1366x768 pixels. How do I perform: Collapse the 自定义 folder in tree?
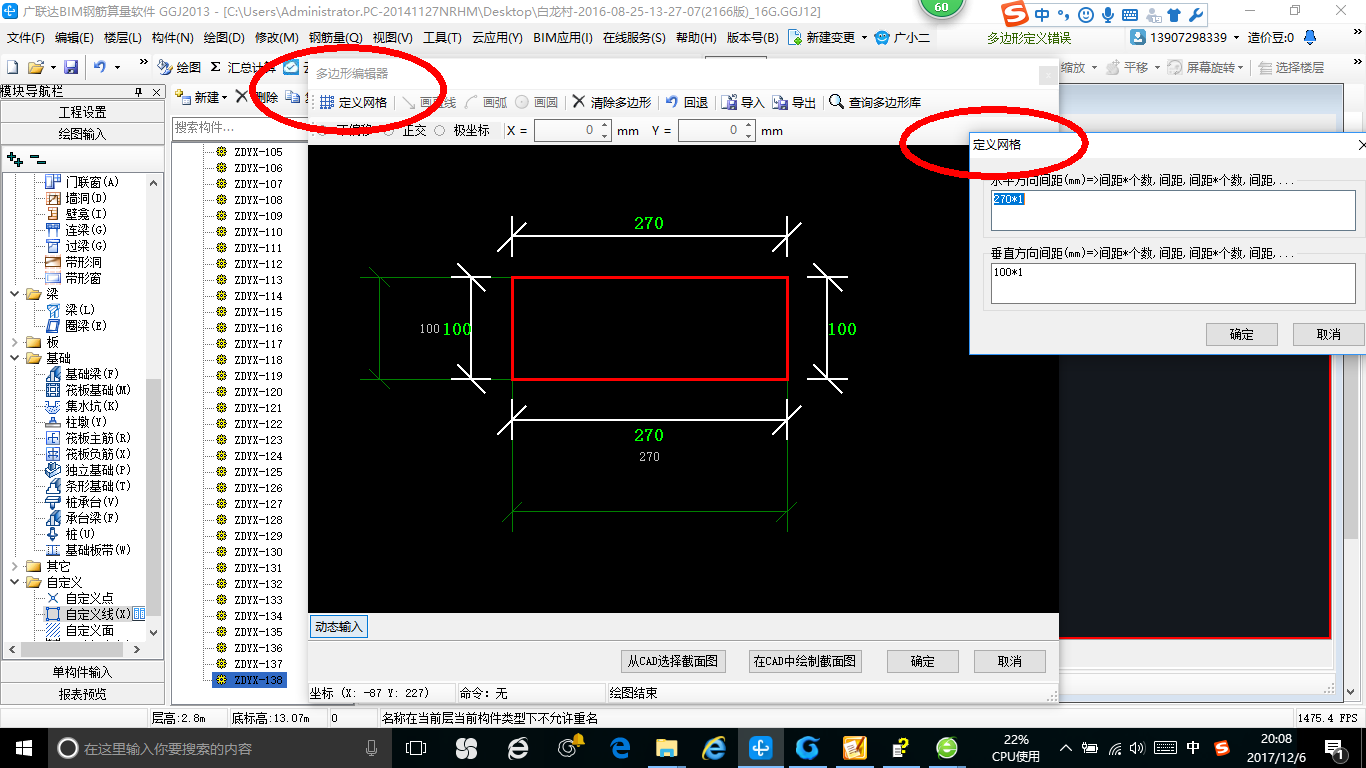pyautogui.click(x=15, y=582)
